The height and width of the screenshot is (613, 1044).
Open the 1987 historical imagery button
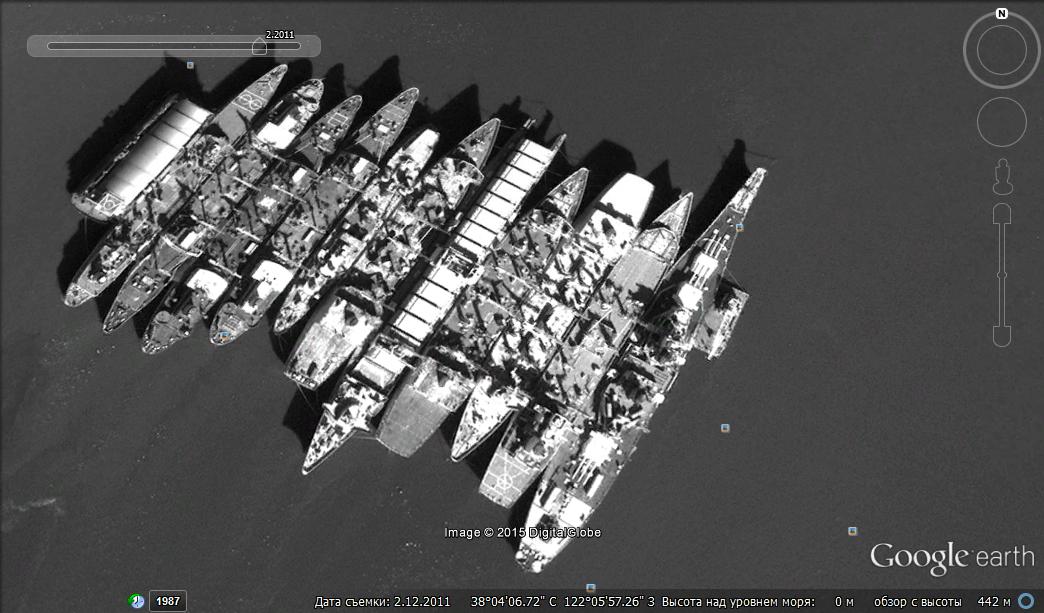point(168,601)
